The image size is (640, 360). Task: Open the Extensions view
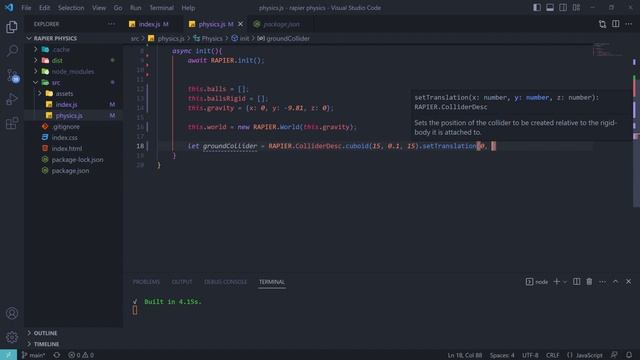pos(12,123)
